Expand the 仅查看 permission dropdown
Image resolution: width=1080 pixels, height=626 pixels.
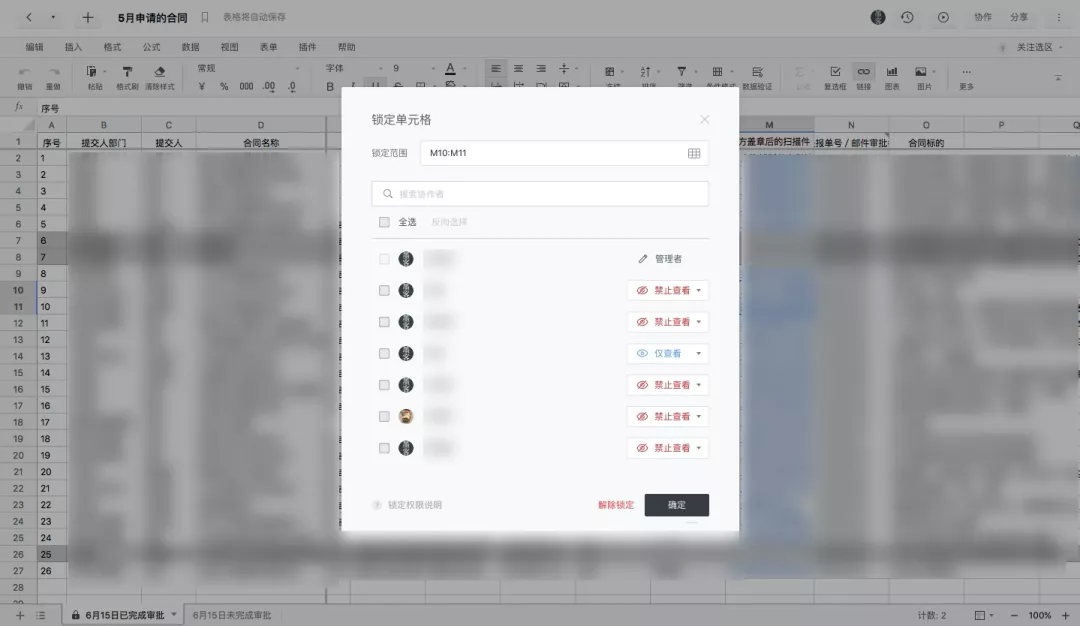[697, 353]
